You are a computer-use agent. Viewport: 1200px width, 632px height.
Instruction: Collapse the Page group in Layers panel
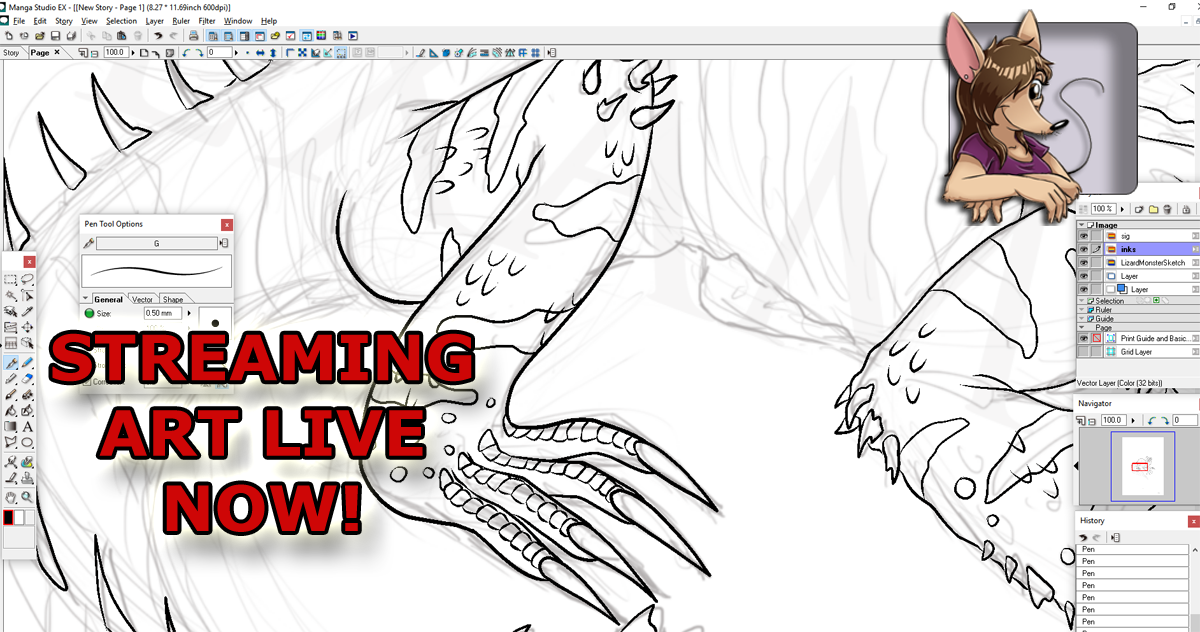coord(1081,327)
